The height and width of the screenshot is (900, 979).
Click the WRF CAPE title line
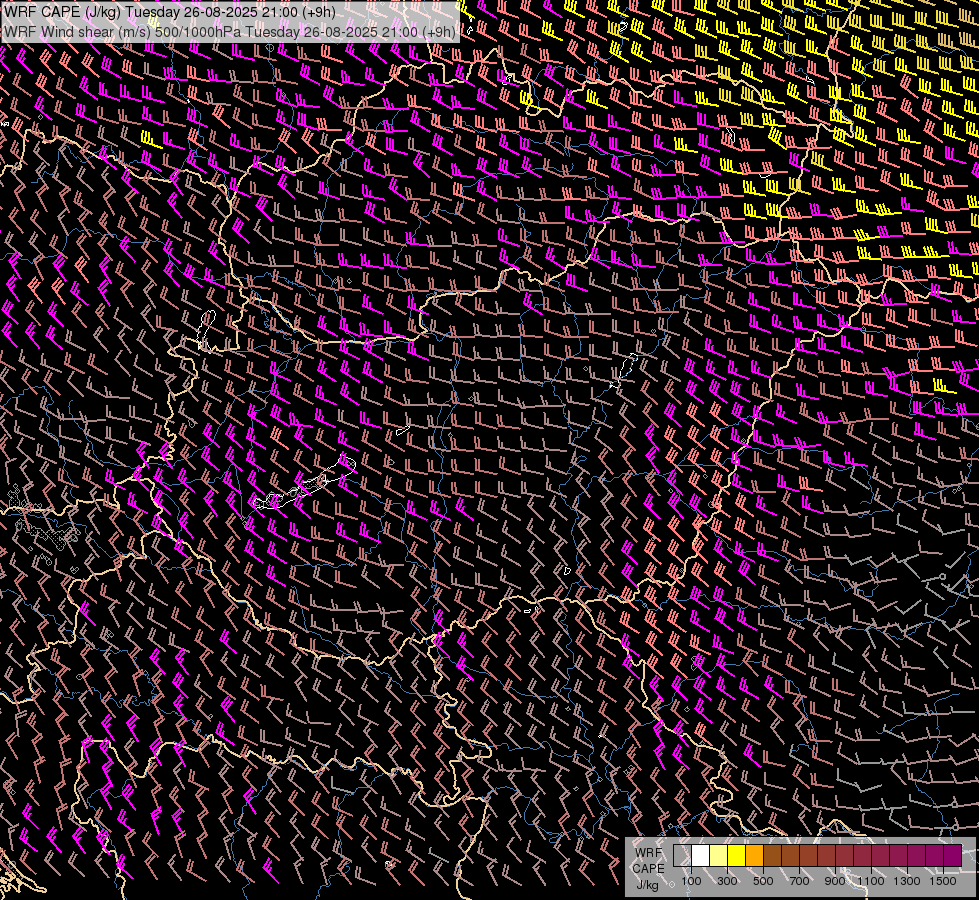point(170,12)
